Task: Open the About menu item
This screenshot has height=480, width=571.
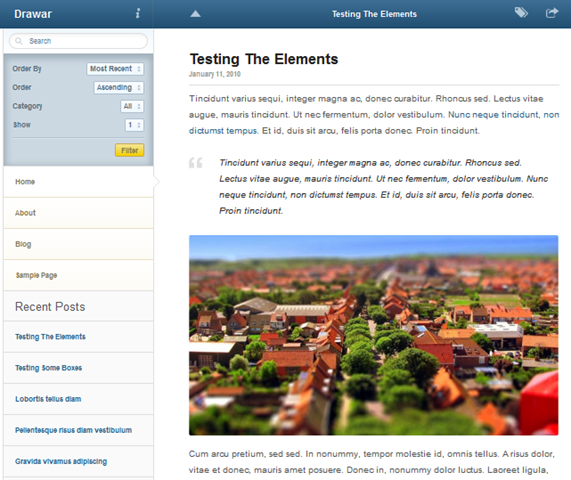Action: click(78, 213)
